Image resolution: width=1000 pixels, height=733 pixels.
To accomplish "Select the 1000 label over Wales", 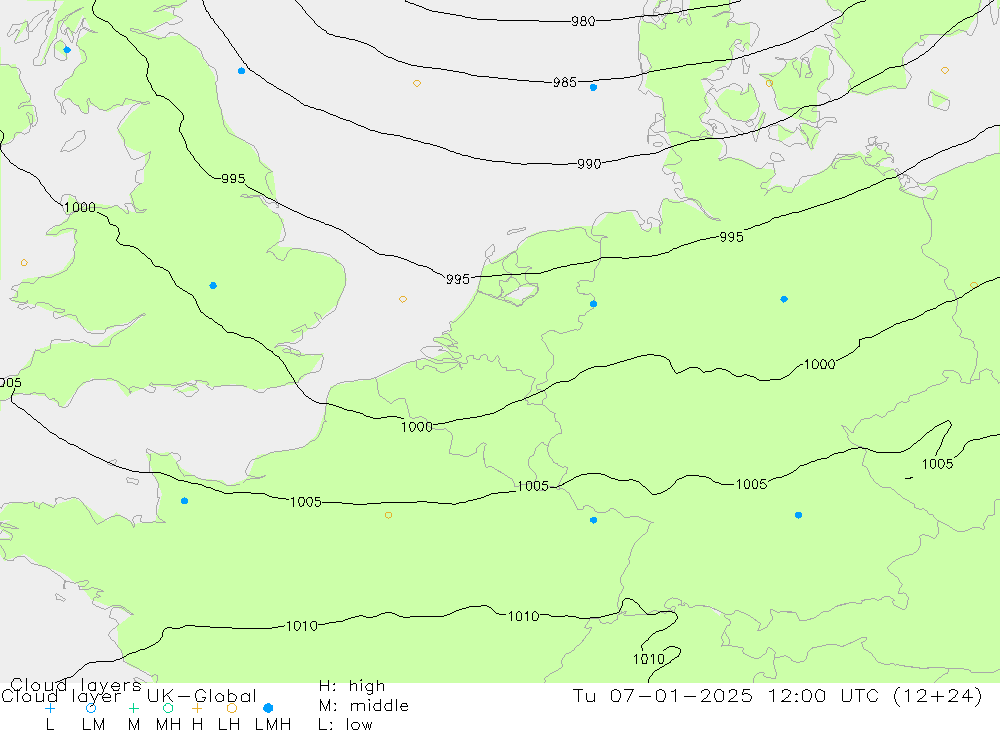I will (80, 208).
